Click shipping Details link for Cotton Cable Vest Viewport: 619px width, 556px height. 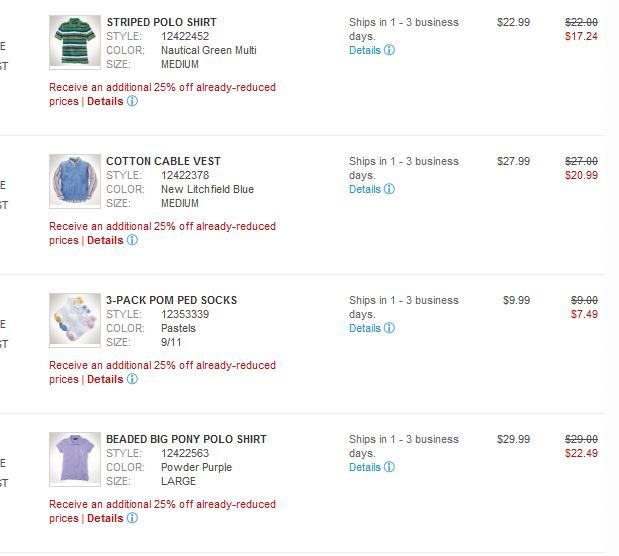click(364, 189)
